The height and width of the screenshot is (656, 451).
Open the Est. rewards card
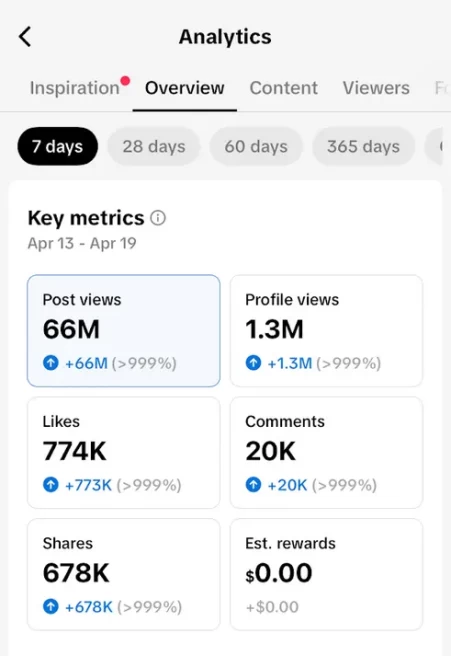click(x=326, y=574)
